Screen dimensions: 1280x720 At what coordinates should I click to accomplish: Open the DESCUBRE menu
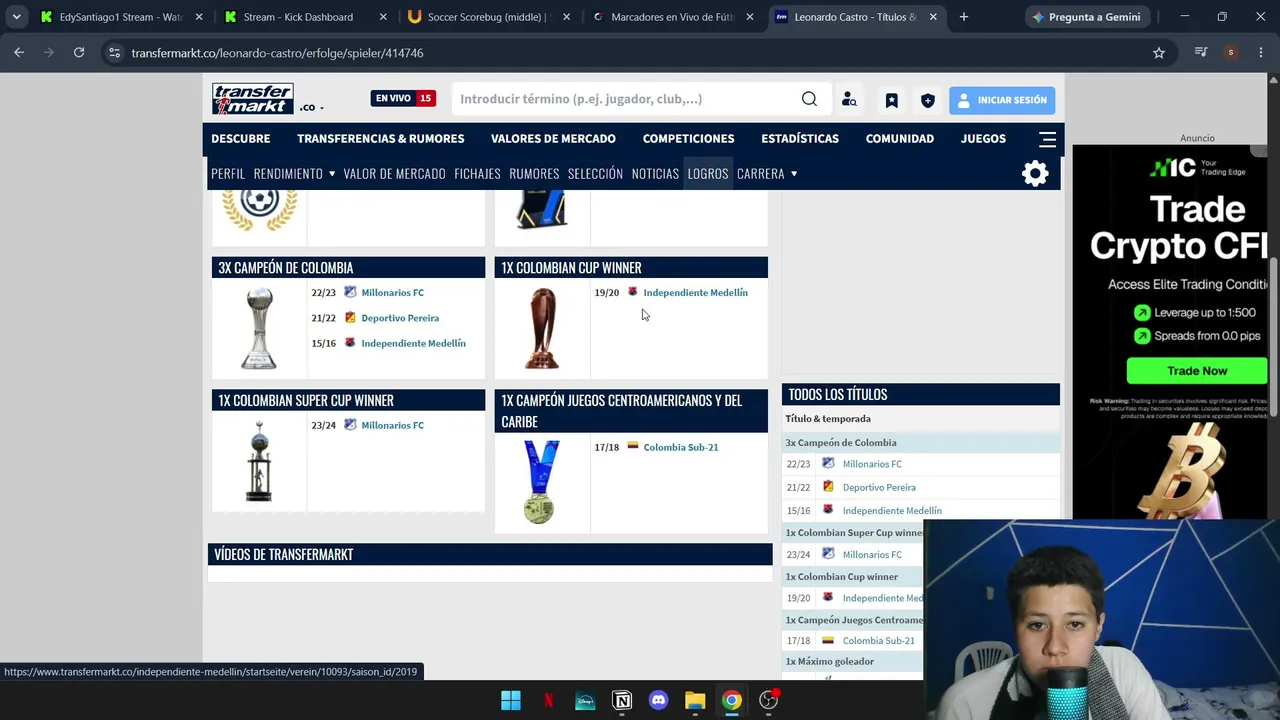point(241,139)
